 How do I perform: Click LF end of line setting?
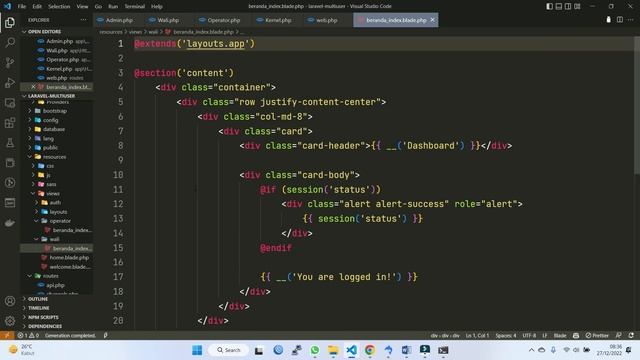[x=544, y=335]
